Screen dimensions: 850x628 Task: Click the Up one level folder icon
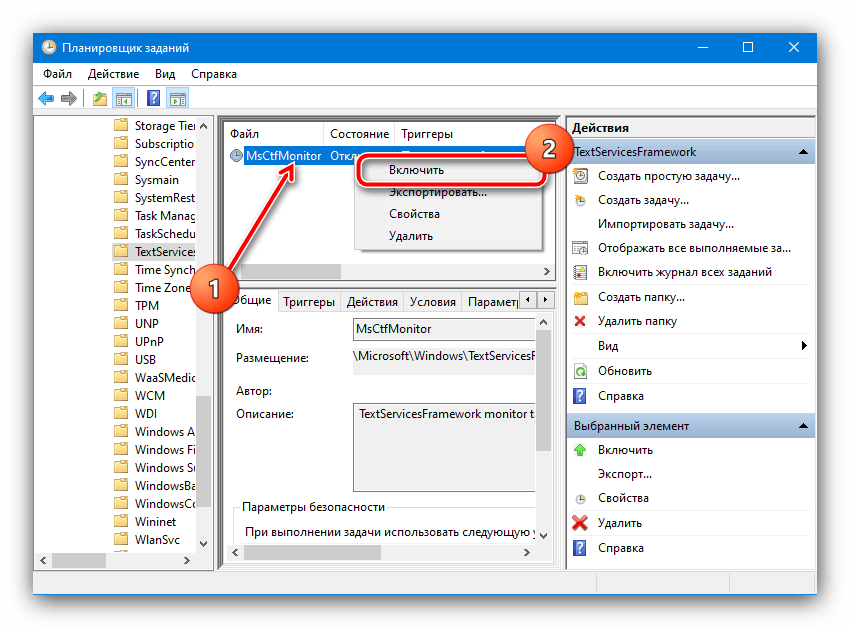[x=100, y=99]
